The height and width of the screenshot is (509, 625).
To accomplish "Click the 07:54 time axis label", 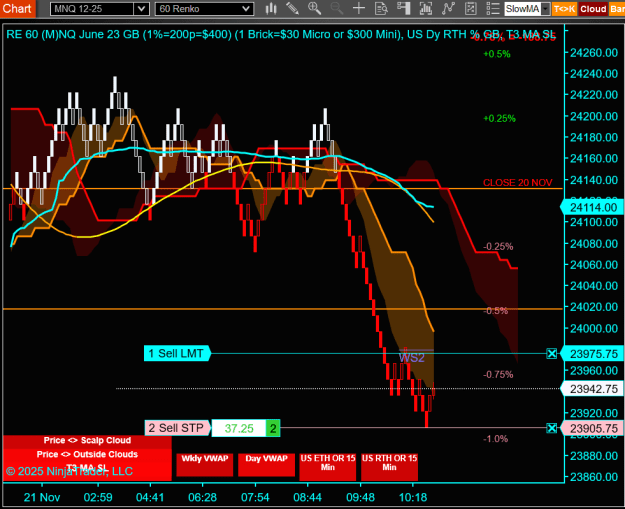I will [255, 497].
